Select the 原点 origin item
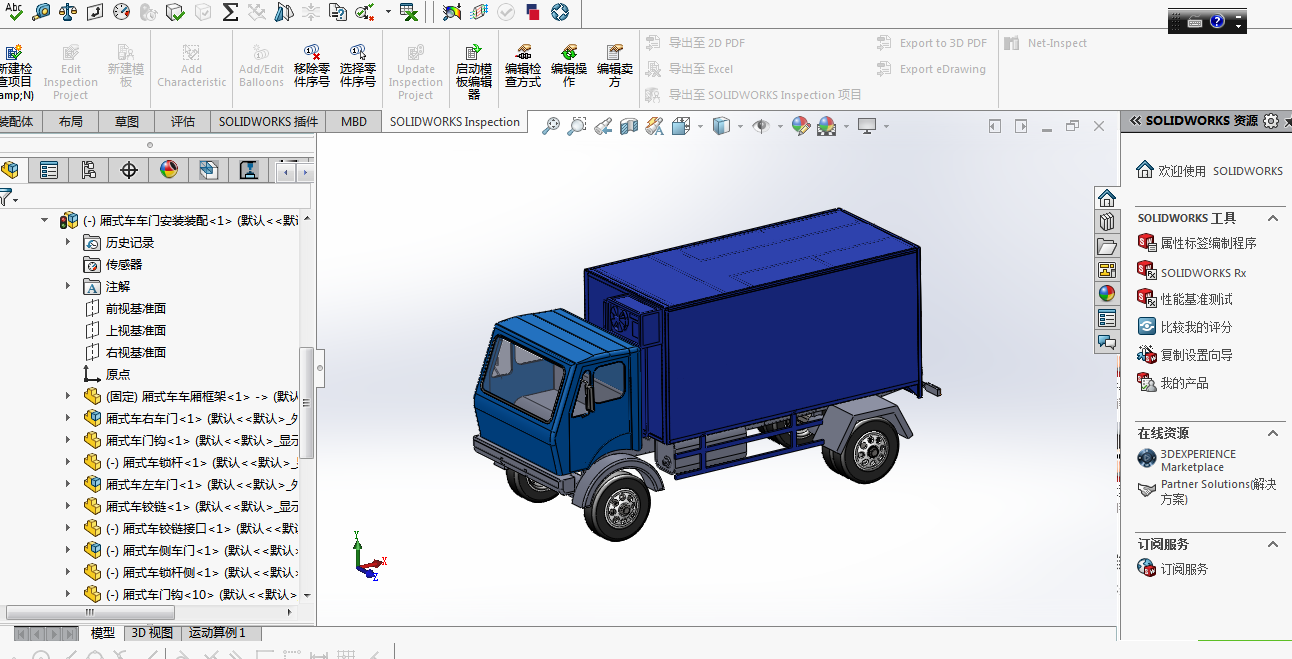The height and width of the screenshot is (659, 1292). click(x=118, y=374)
